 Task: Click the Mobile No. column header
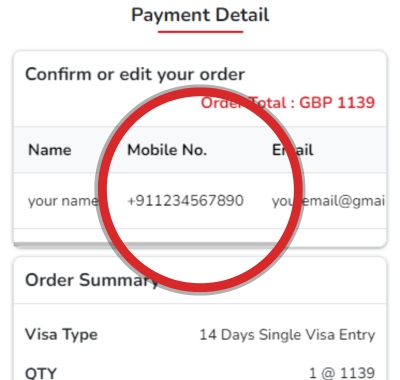click(x=167, y=150)
